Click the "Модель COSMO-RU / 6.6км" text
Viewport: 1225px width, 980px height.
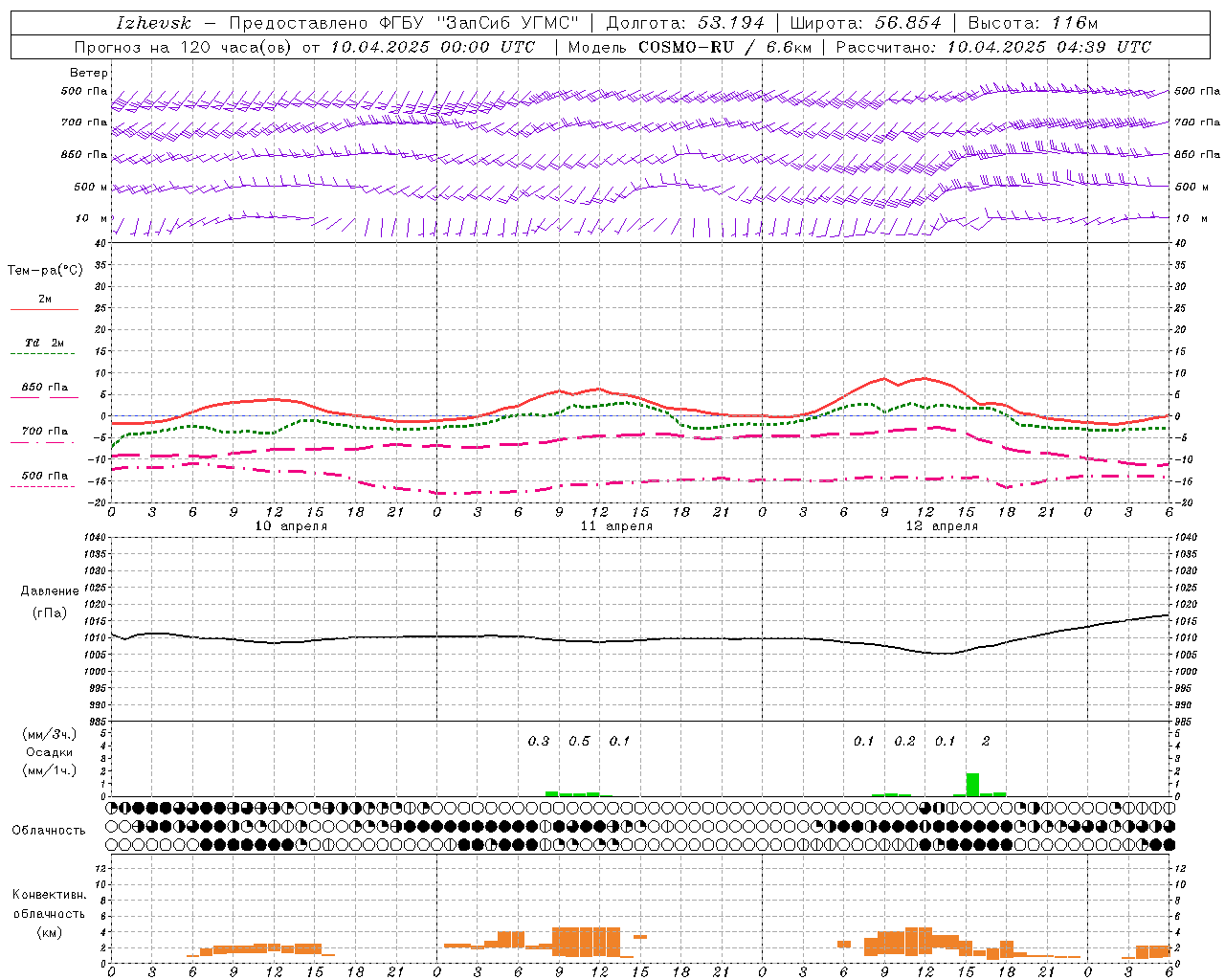[x=688, y=47]
